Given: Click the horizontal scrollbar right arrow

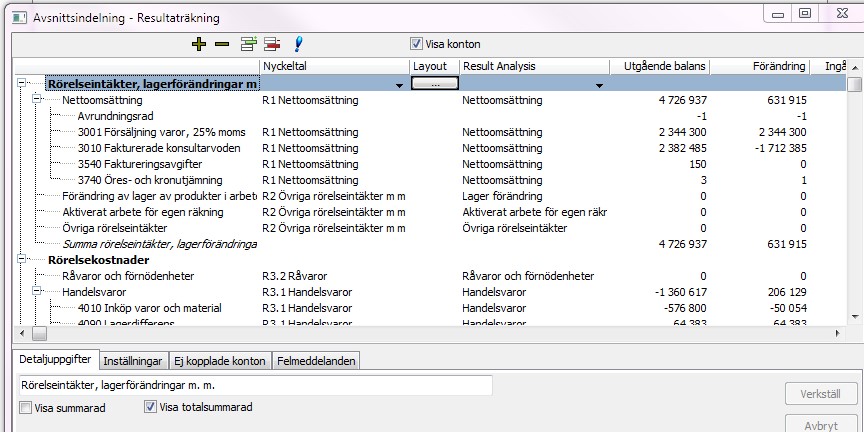Looking at the screenshot, I should tap(838, 333).
